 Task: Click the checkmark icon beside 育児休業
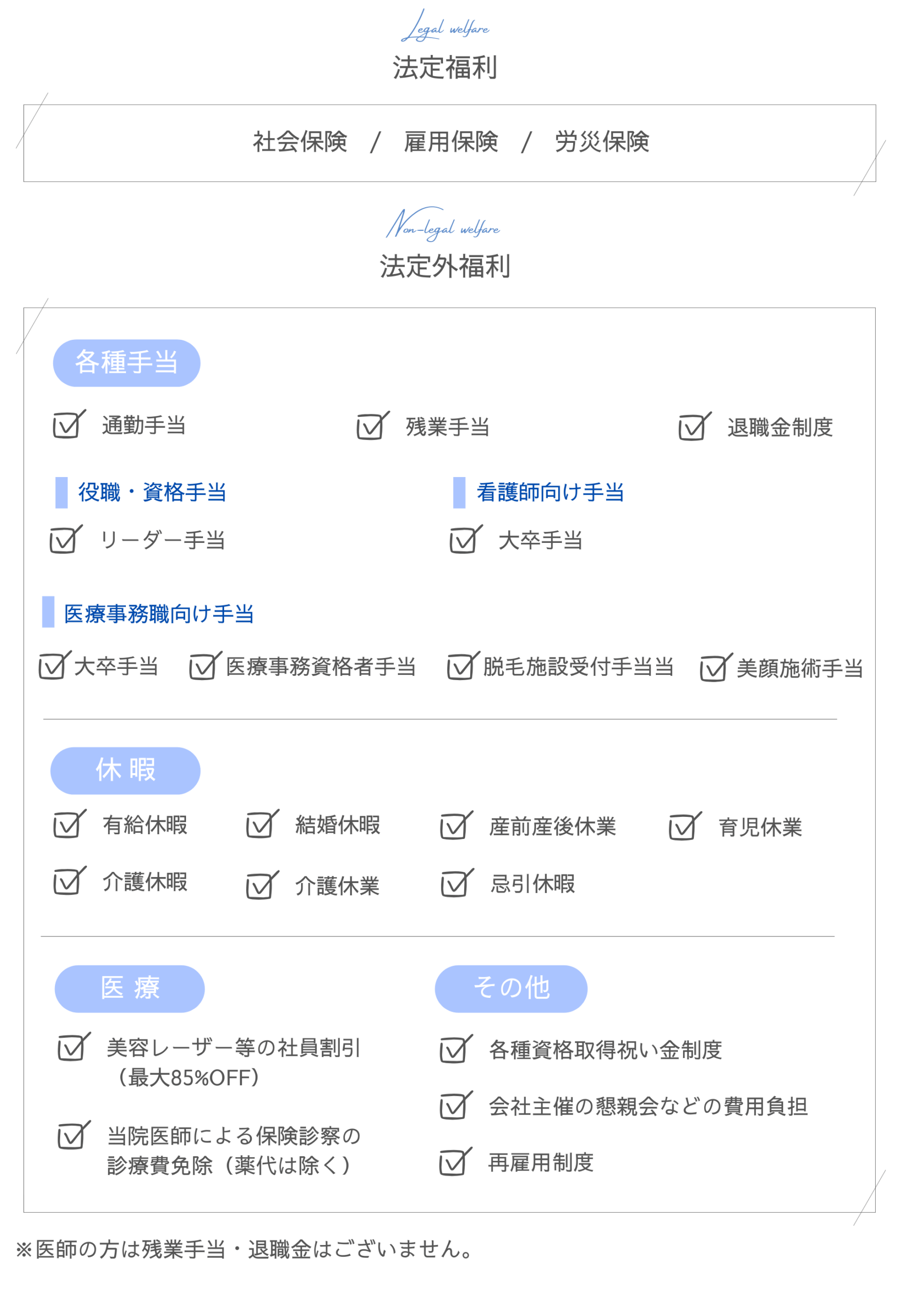pyautogui.click(x=685, y=827)
